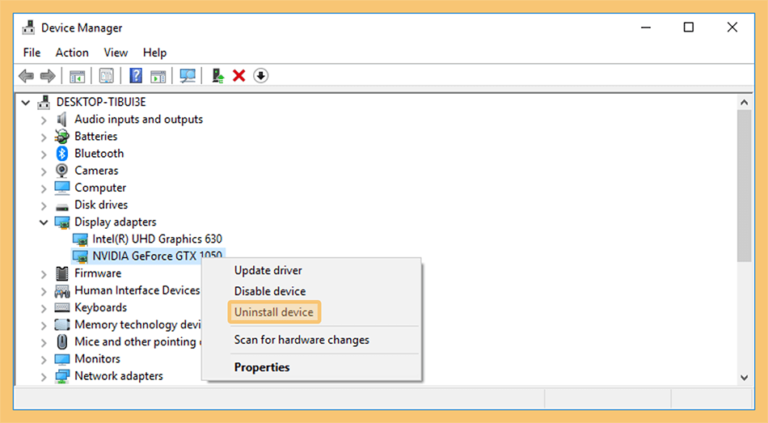Image resolution: width=768 pixels, height=423 pixels.
Task: Click the Disk drives icon
Action: coord(62,206)
